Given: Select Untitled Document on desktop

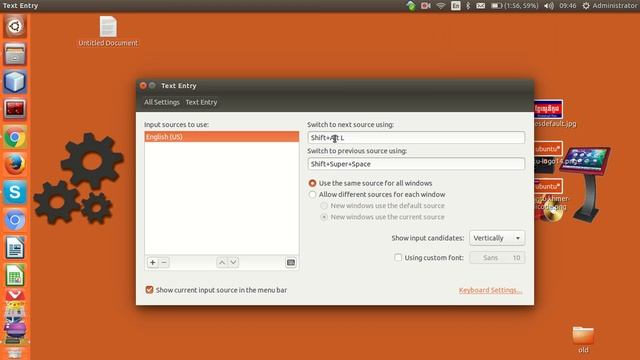Looking at the screenshot, I should pyautogui.click(x=108, y=31).
